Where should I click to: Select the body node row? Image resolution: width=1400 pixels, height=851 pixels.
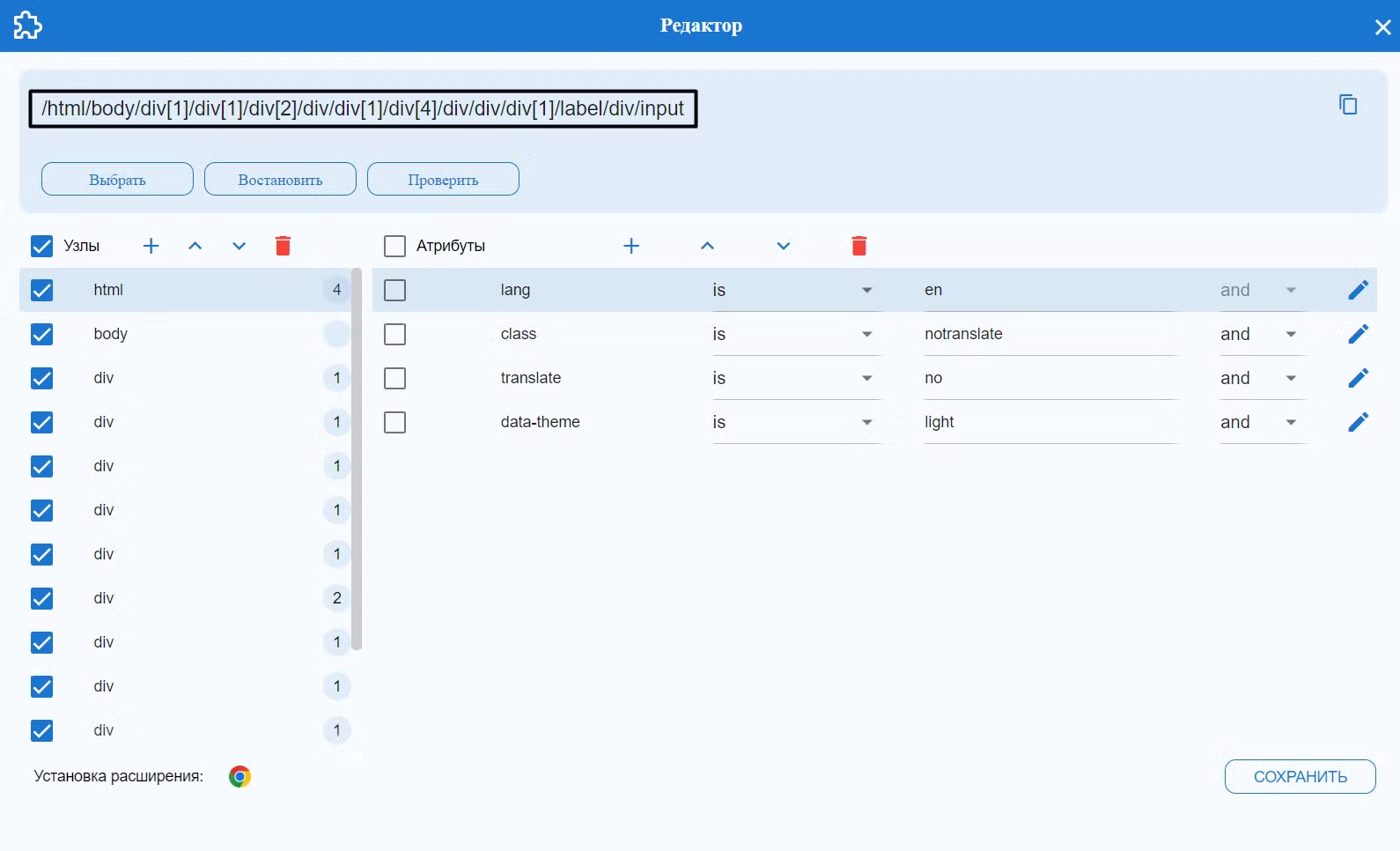[x=185, y=334]
